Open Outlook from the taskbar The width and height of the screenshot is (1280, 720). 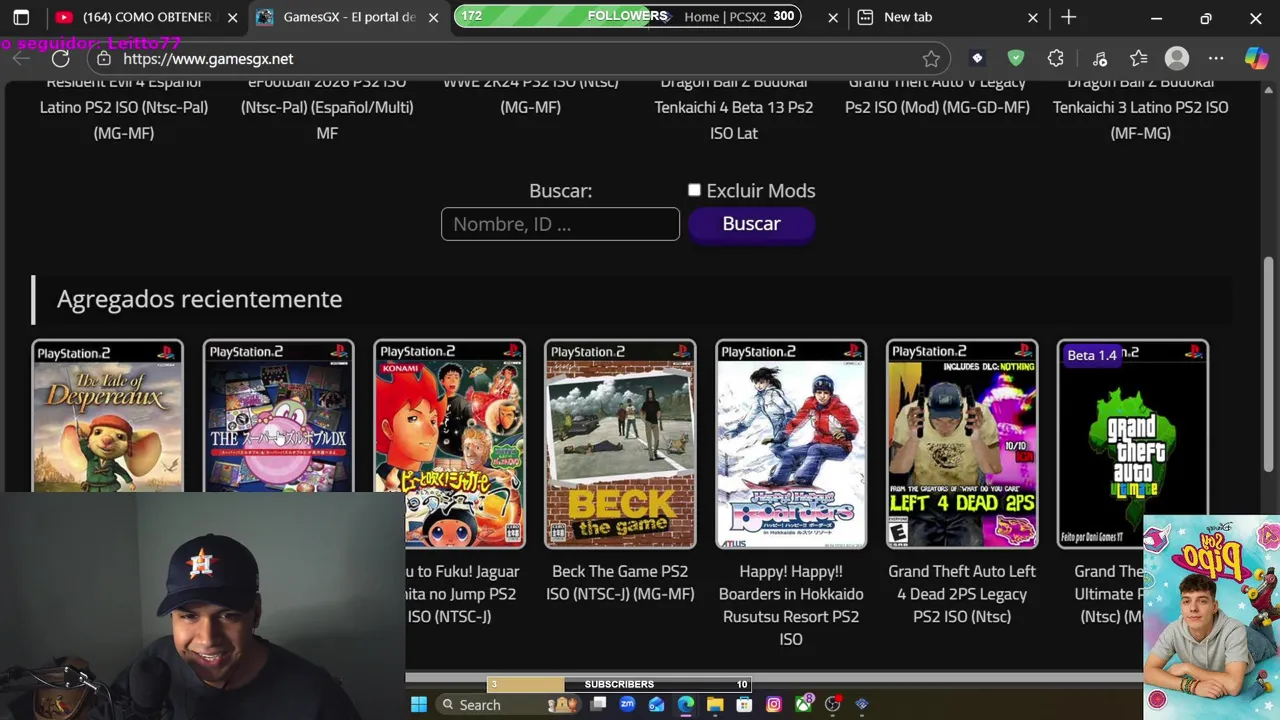coord(656,705)
